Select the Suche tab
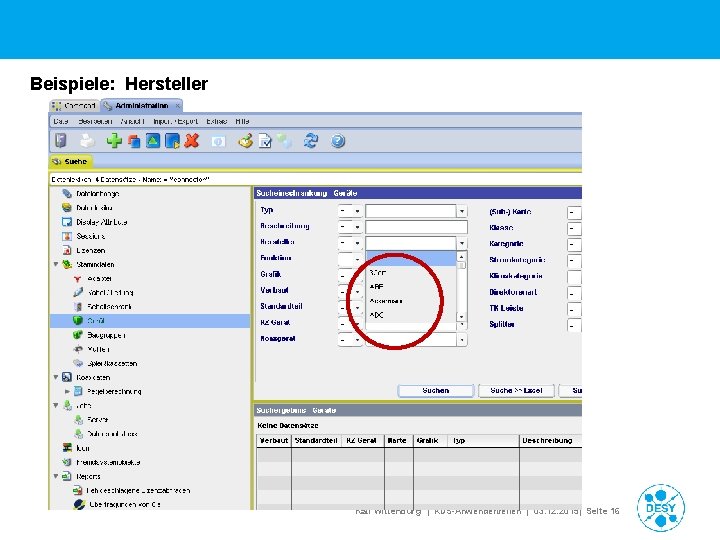This screenshot has height=540, width=720. [x=71, y=162]
